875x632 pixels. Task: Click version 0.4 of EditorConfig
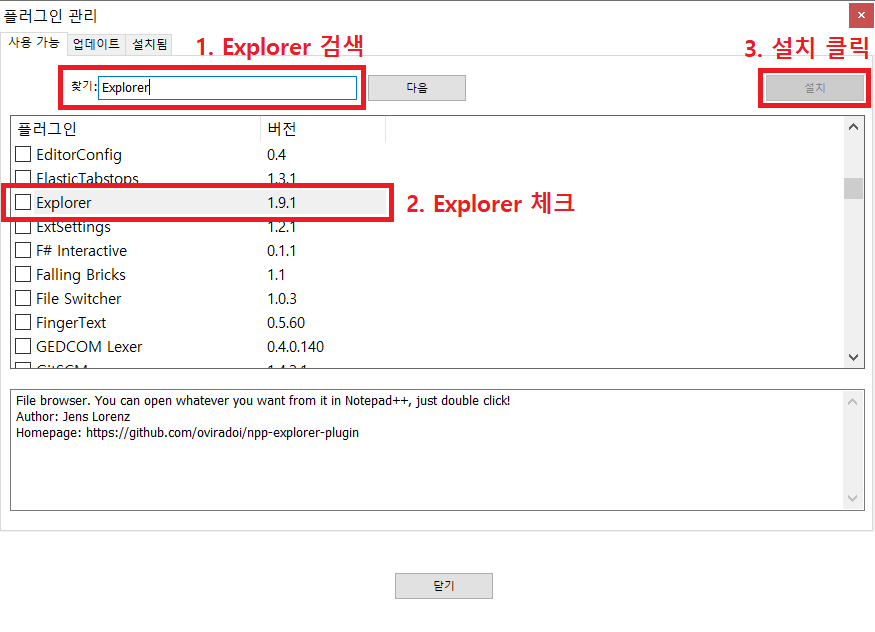click(x=276, y=155)
